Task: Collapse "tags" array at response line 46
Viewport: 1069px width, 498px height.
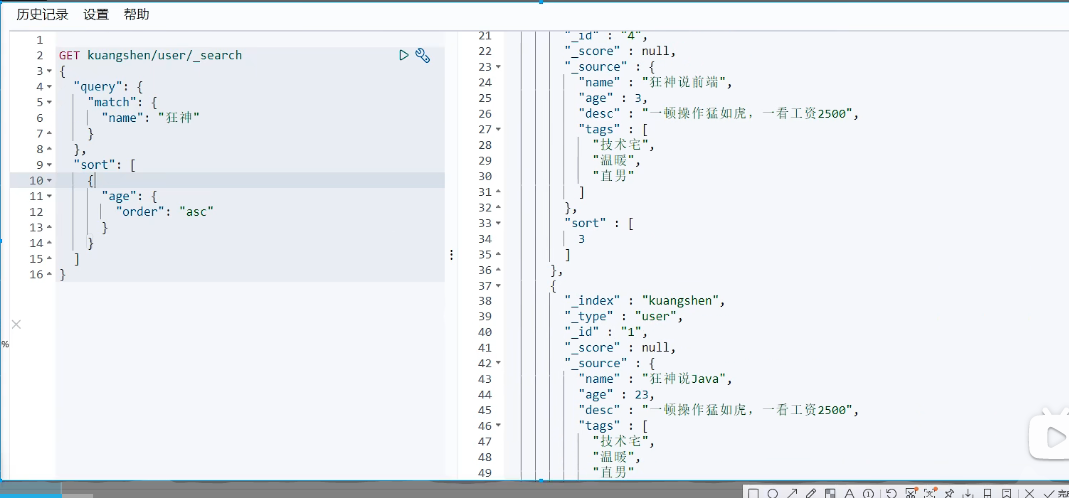Action: pyautogui.click(x=498, y=426)
